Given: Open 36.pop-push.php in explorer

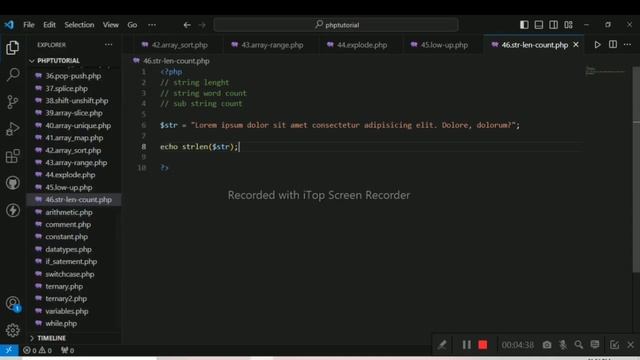Looking at the screenshot, I should tap(73, 76).
